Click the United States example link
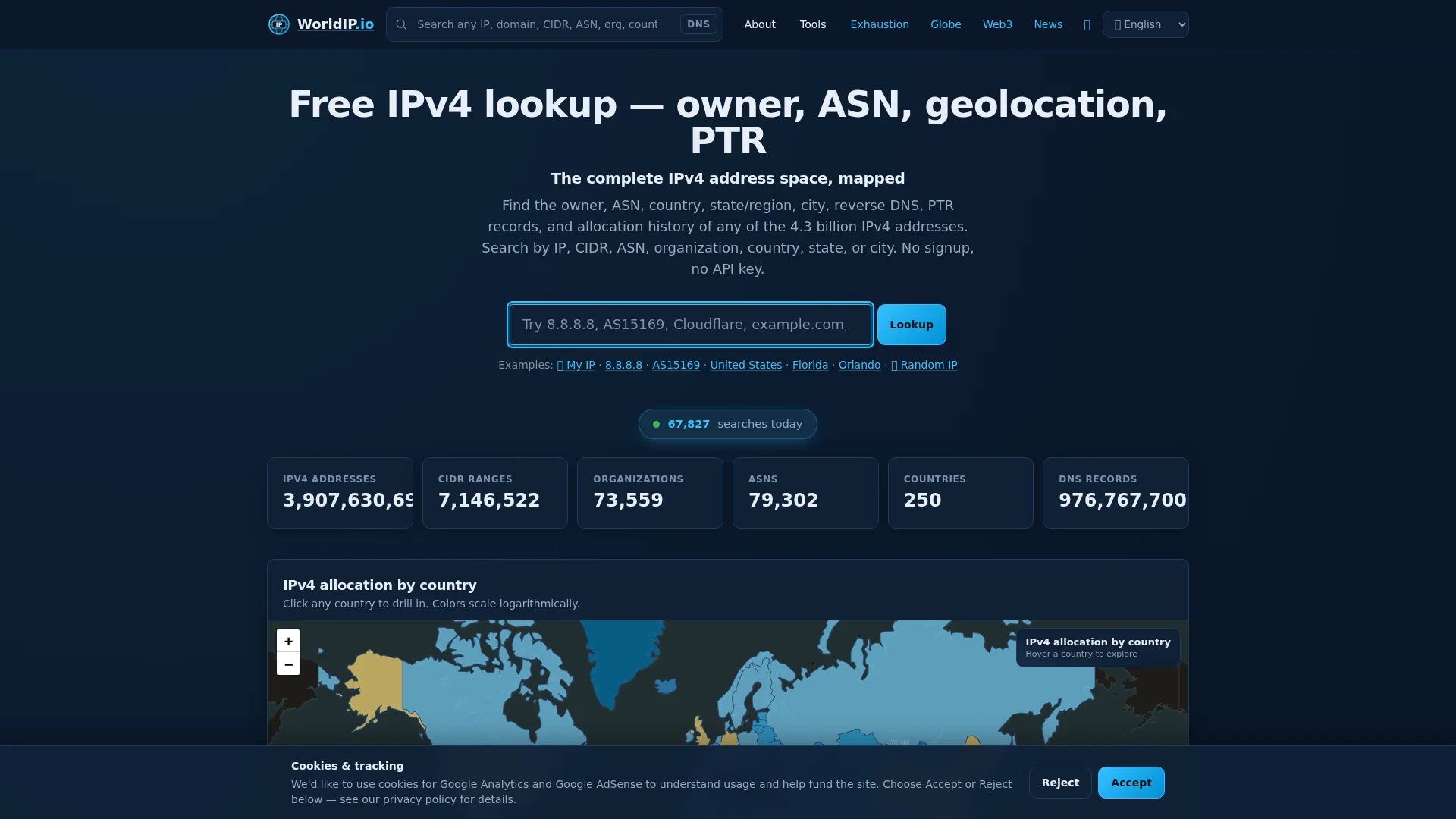This screenshot has height=819, width=1456. tap(745, 365)
